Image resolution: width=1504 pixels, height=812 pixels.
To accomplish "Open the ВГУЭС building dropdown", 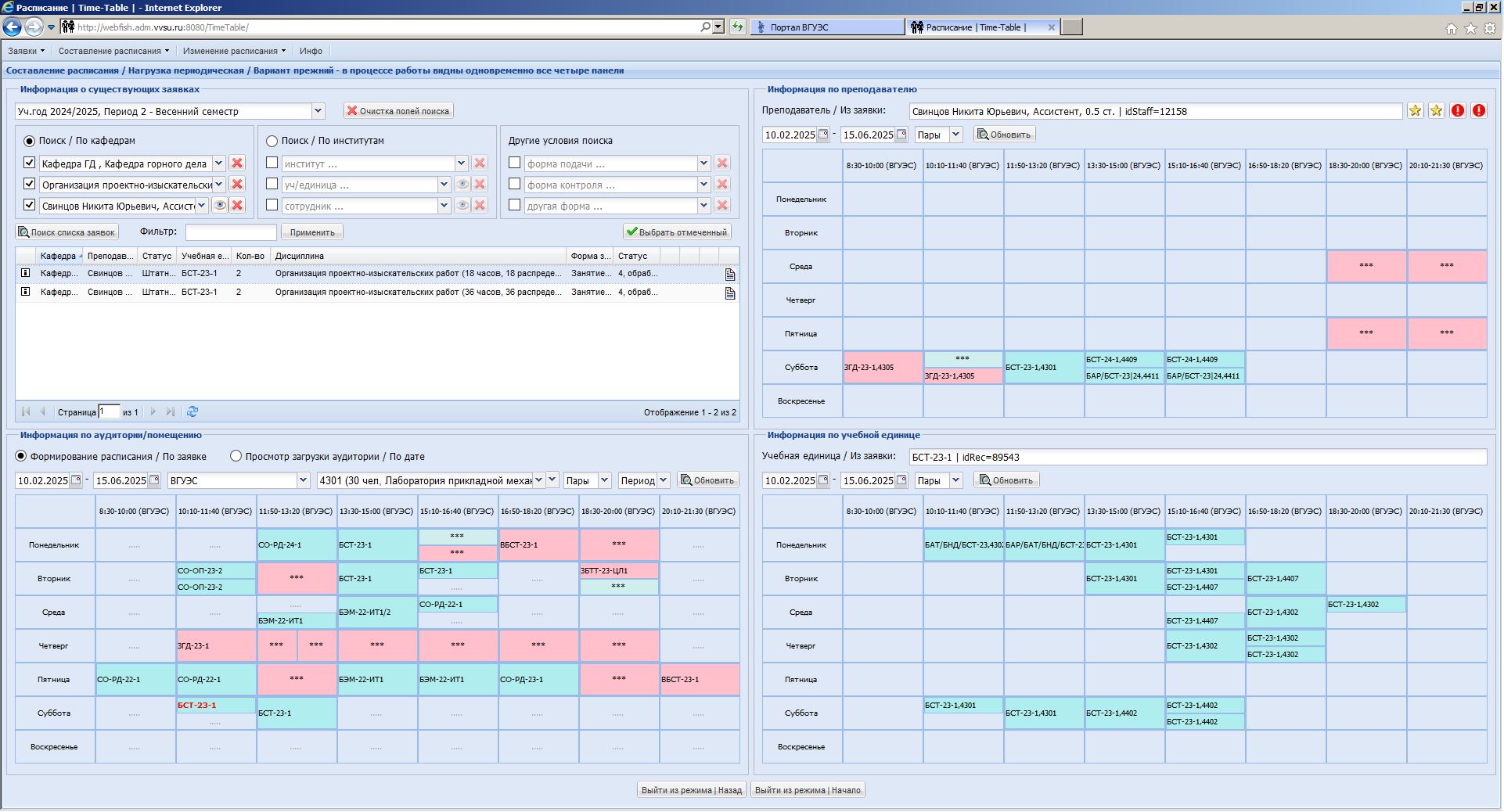I will click(x=303, y=480).
